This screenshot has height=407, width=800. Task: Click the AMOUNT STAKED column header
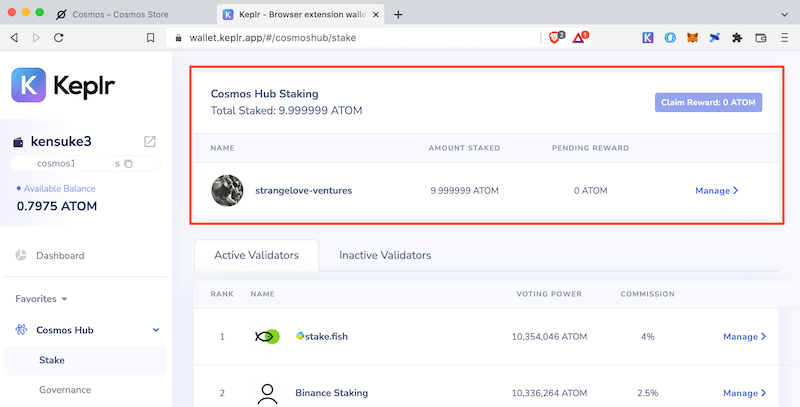tap(464, 148)
